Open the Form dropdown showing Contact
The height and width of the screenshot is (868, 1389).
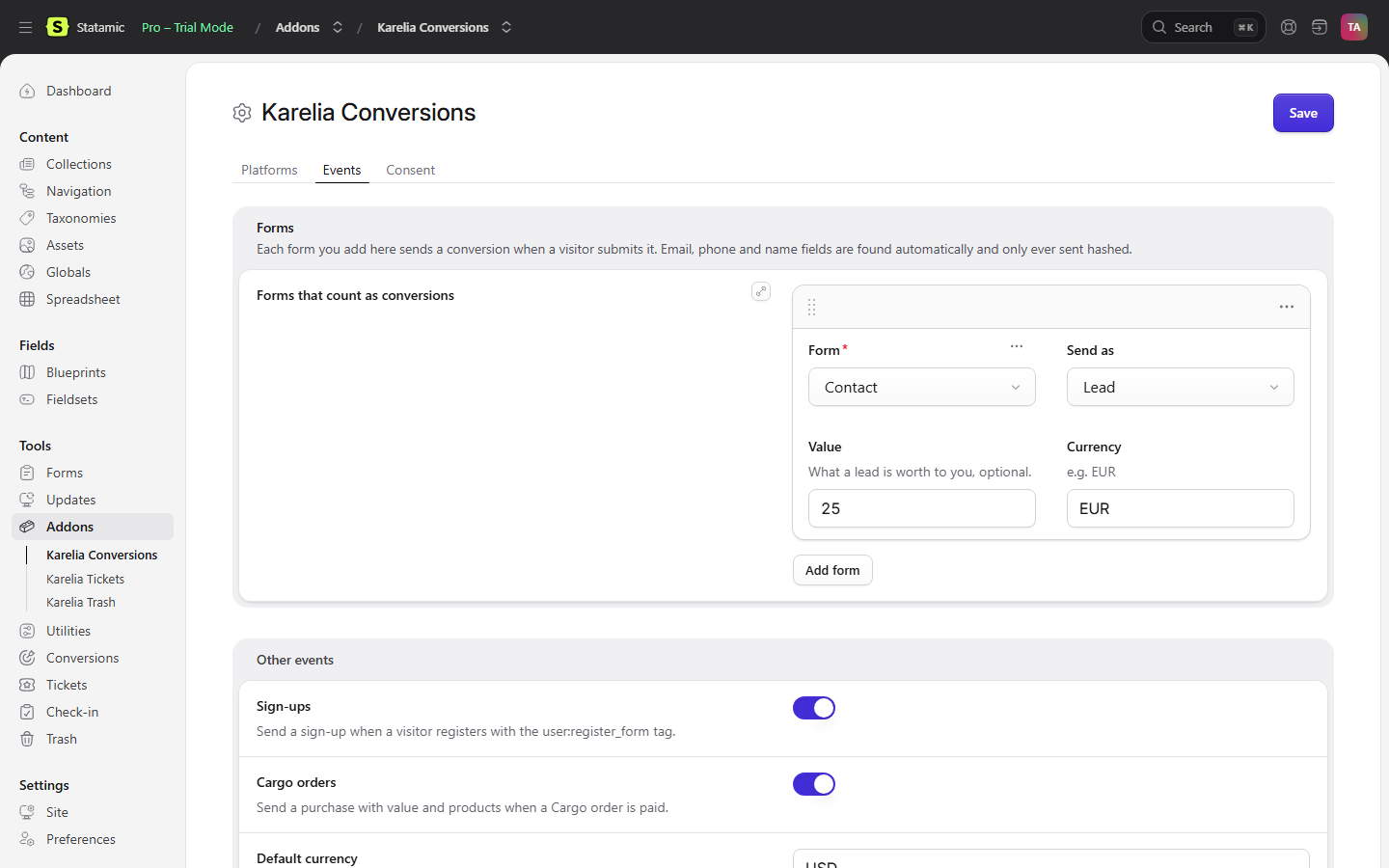pyautogui.click(x=922, y=387)
